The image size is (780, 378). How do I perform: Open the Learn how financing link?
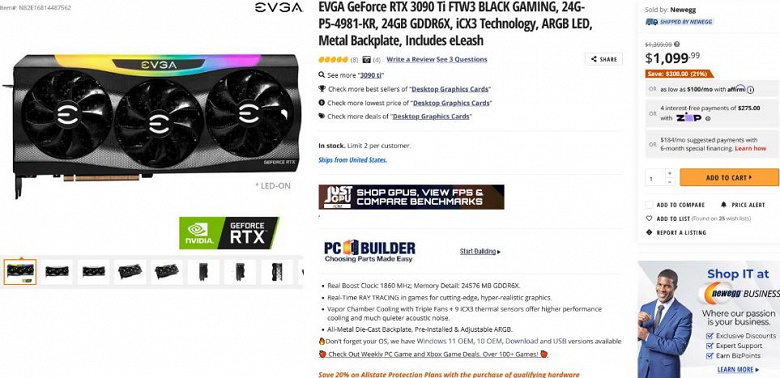[750, 148]
